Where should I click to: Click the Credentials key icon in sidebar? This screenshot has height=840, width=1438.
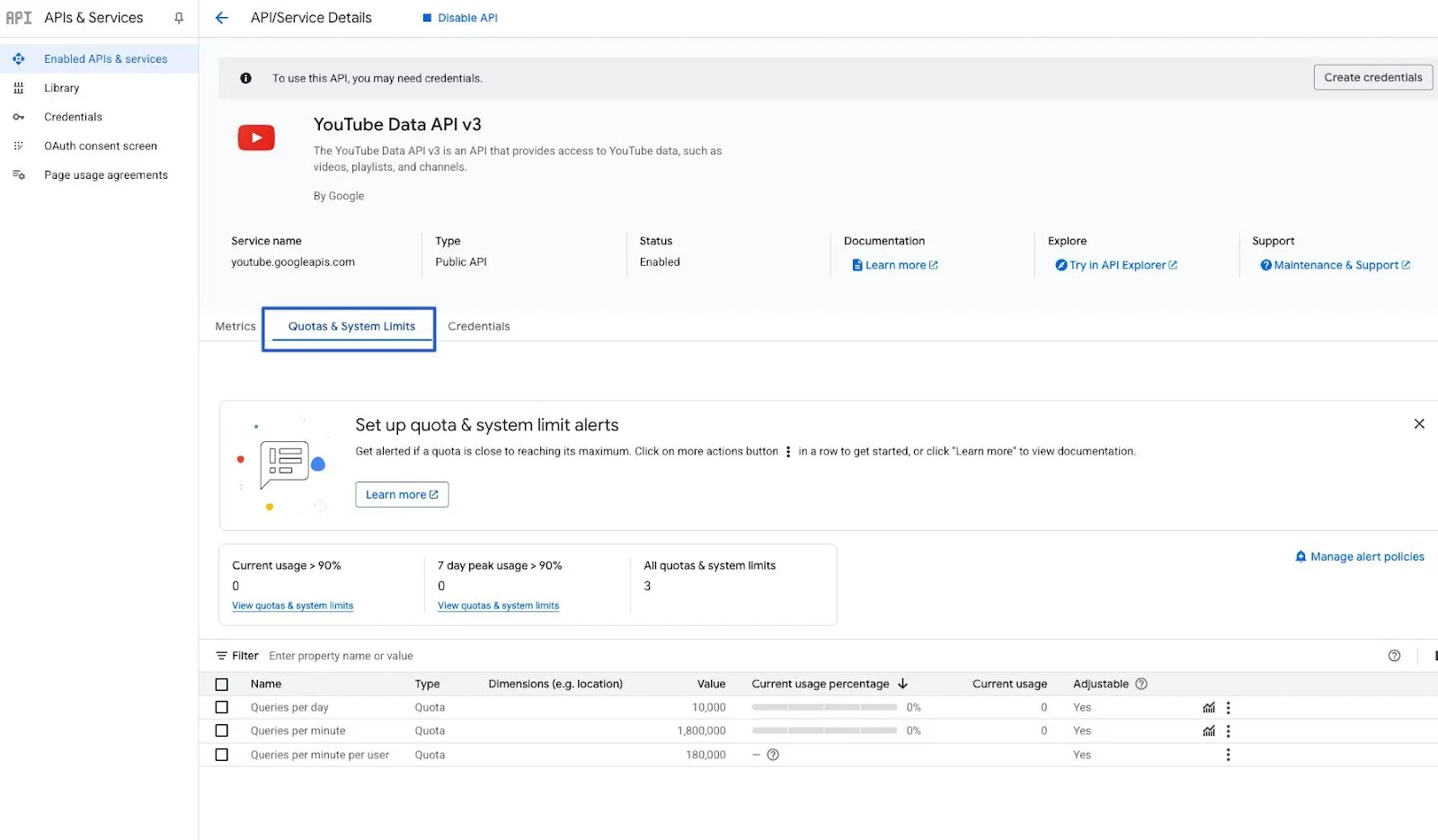point(19,117)
